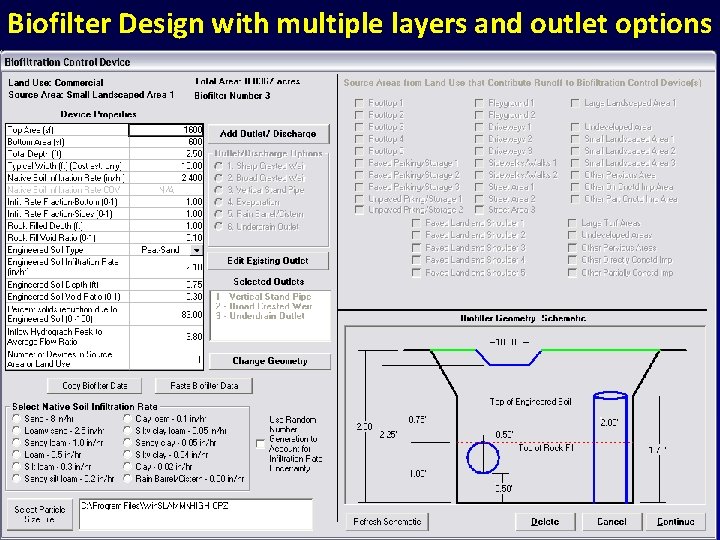Viewport: 720px width, 540px height.
Task: Select '2 - Broad Crested Weir' in Selected Outlets
Action: pyautogui.click(x=264, y=306)
